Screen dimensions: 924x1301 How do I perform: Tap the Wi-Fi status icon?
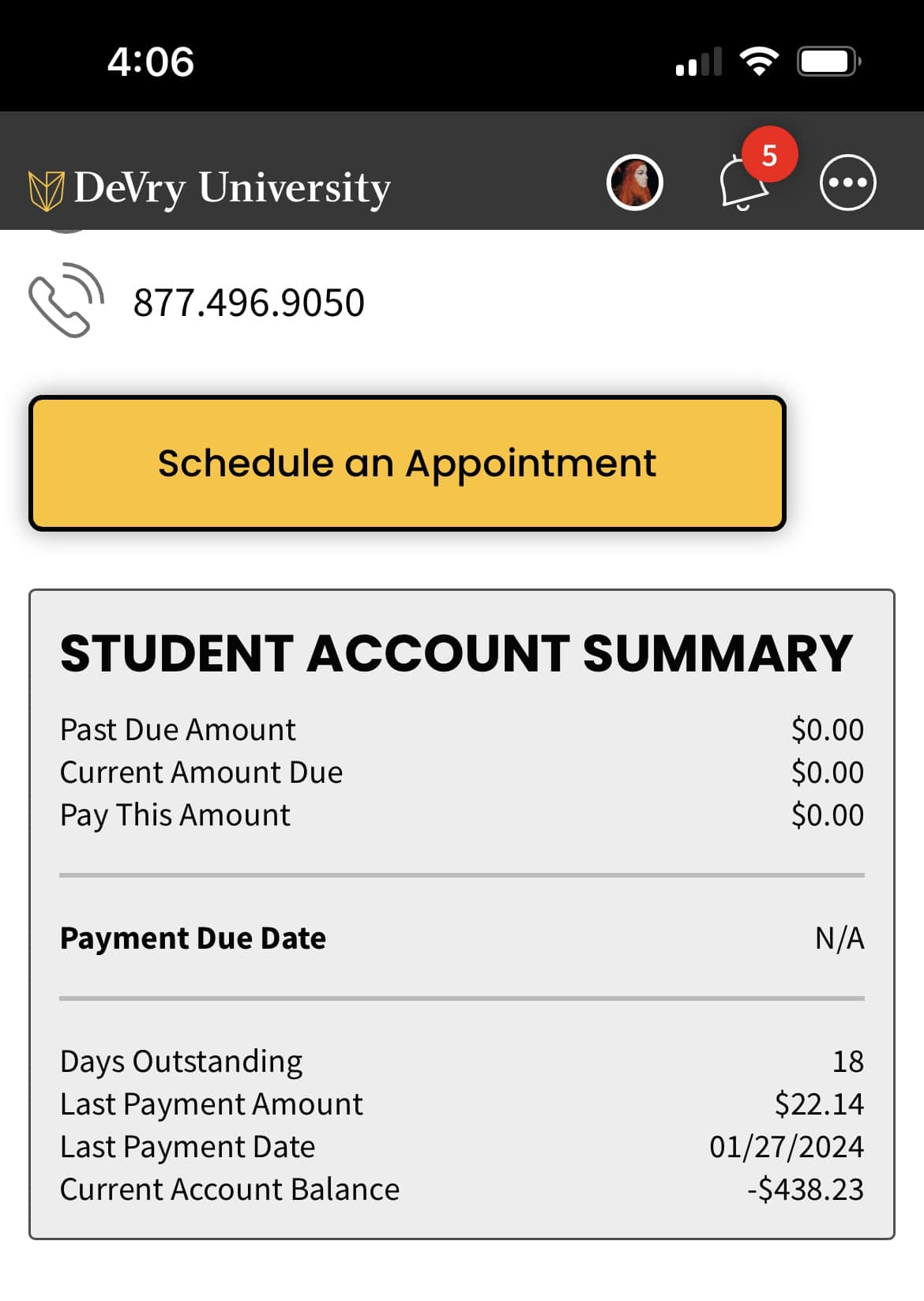tap(759, 62)
